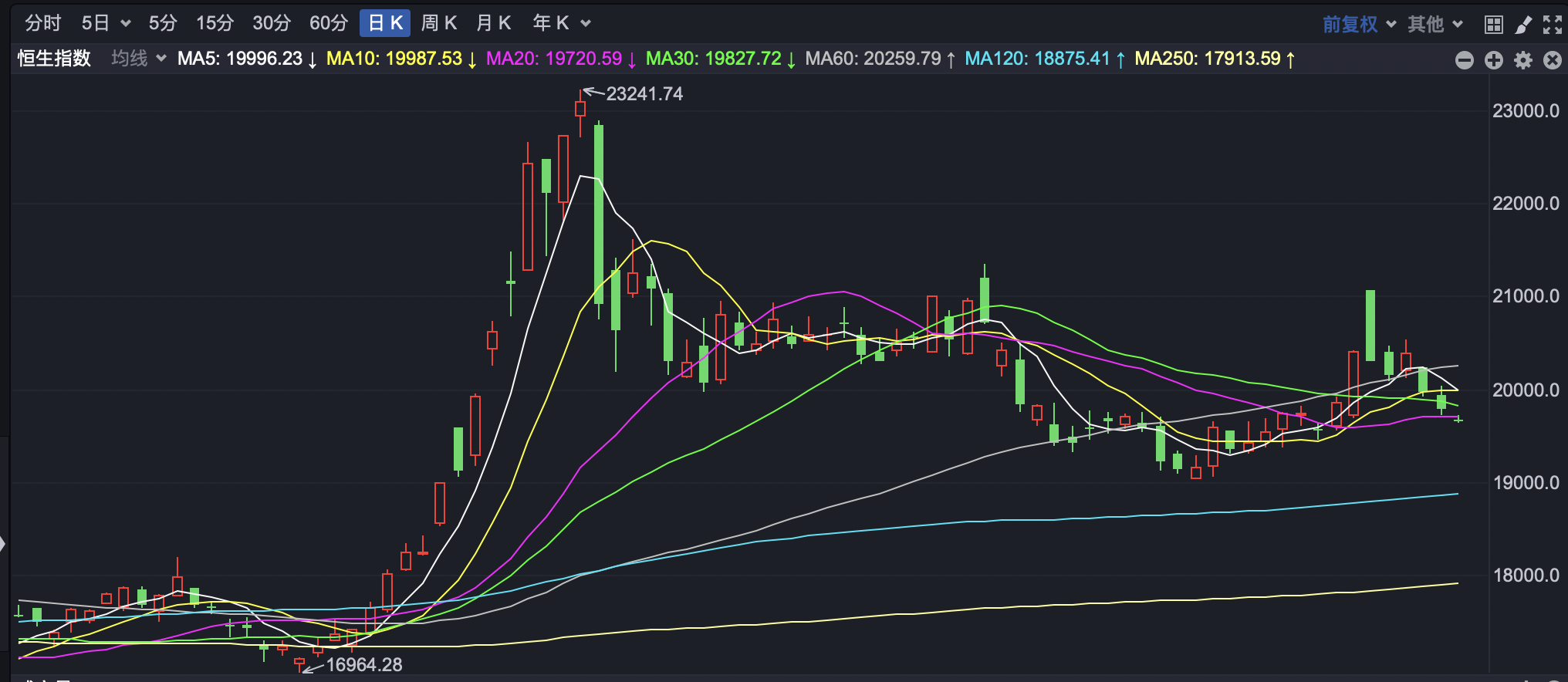Click the MA250: 17913.59 indicator label

pyautogui.click(x=1215, y=59)
